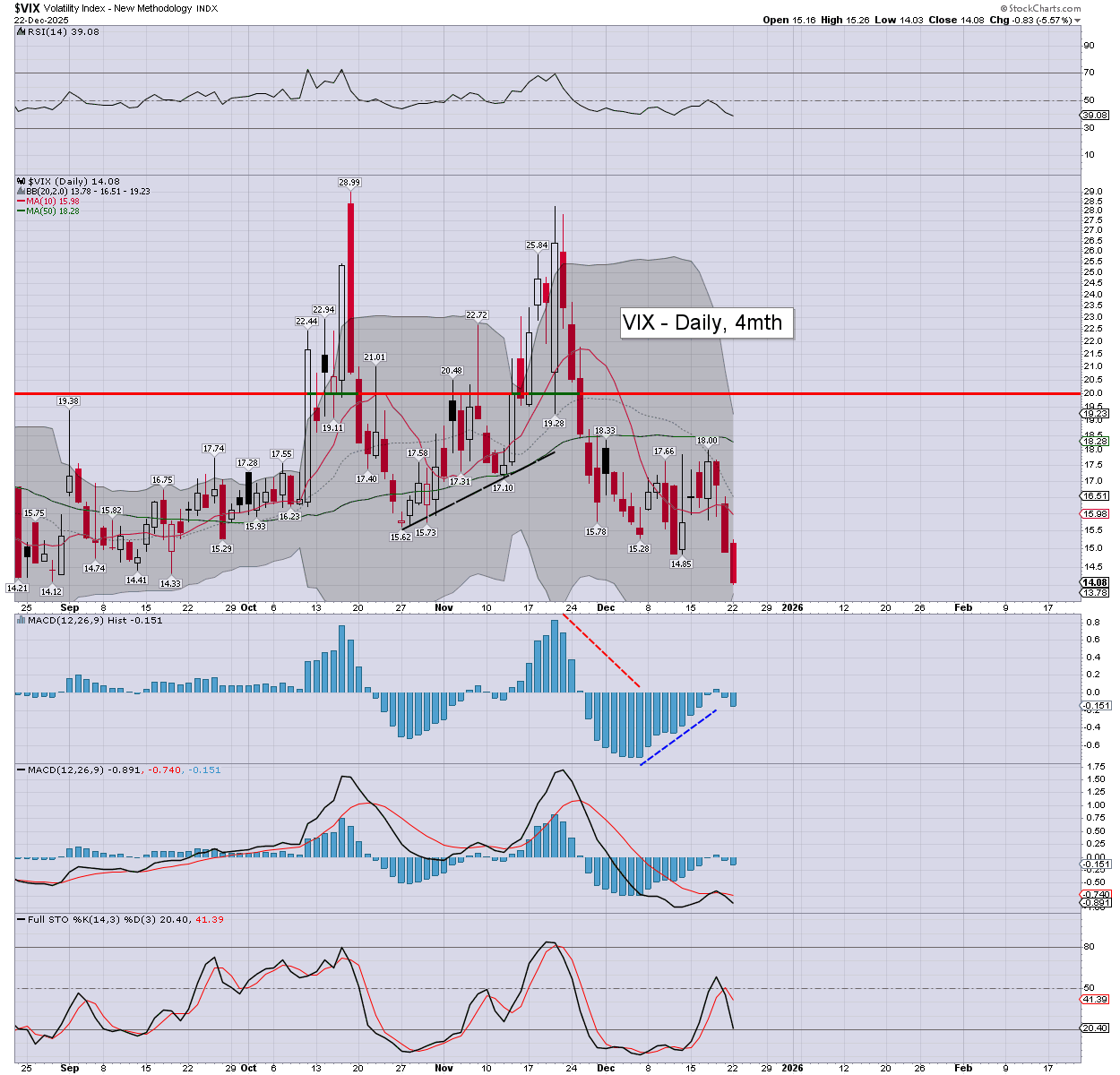Click the MACD Hist histogram legend icon
This screenshot has width=1120, height=1075.
(x=21, y=620)
